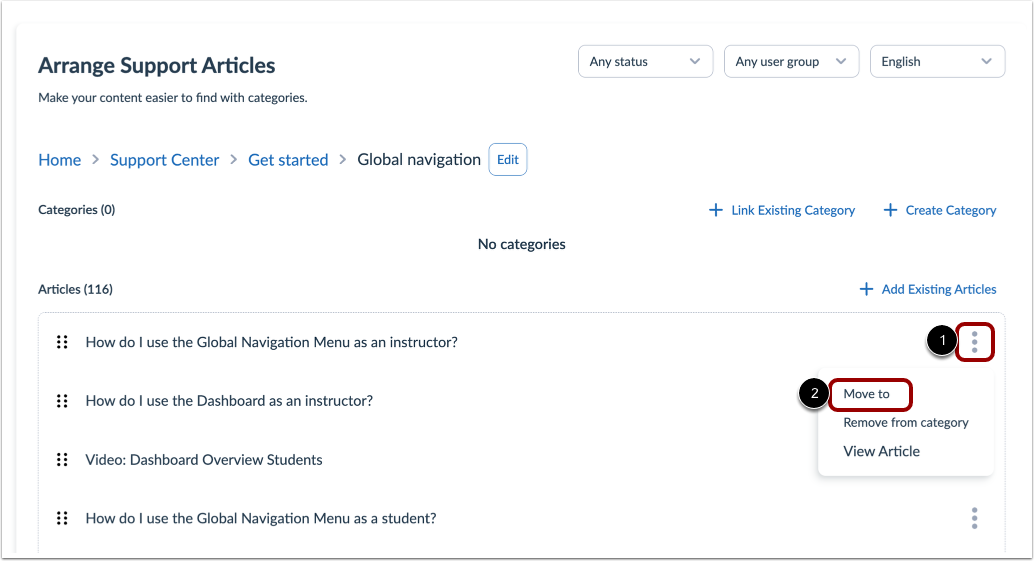Click the Edit button next to Global navigation
This screenshot has height=561, width=1034.
coord(508,160)
